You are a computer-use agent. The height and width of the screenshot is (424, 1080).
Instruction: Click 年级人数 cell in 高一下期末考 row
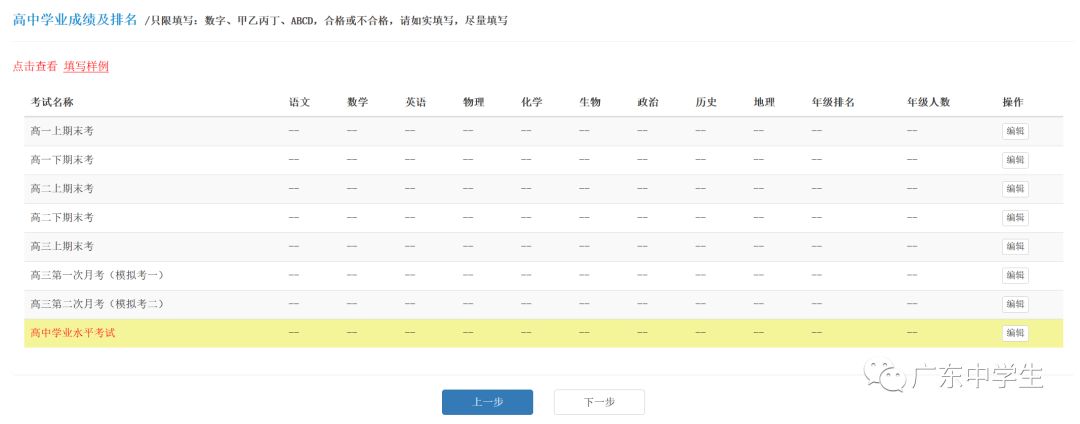(912, 160)
